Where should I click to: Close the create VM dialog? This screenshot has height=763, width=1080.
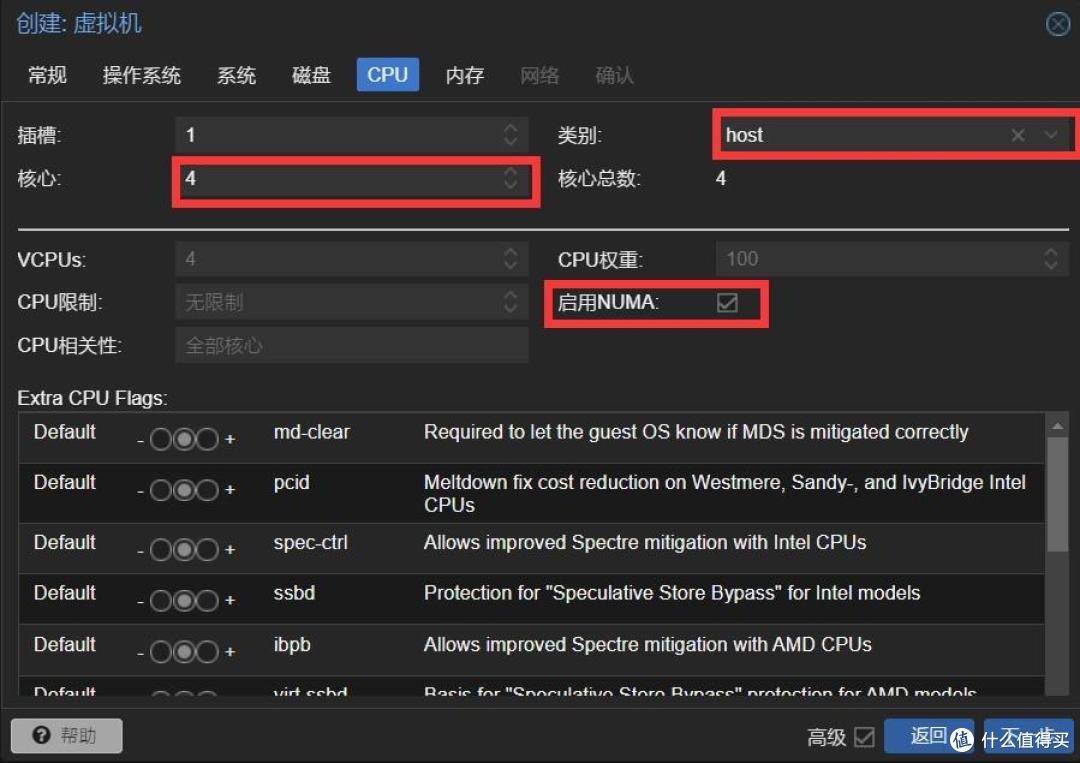[1057, 25]
